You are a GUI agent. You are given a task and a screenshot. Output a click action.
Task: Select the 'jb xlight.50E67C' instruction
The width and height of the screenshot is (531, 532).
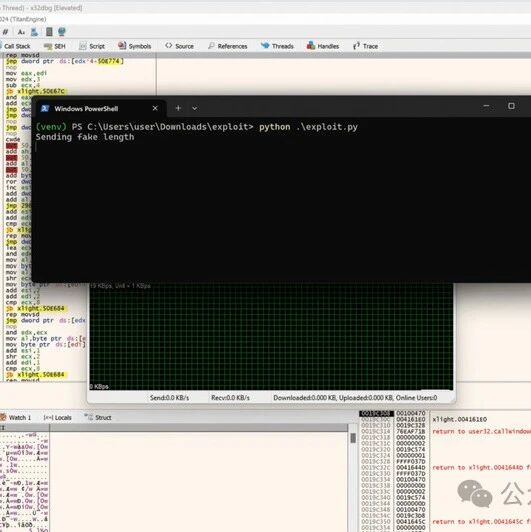(x=36, y=91)
